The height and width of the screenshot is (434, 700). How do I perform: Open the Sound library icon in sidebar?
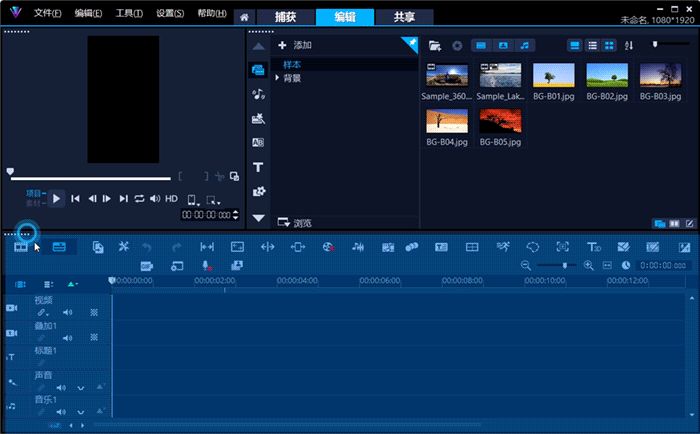pos(258,94)
